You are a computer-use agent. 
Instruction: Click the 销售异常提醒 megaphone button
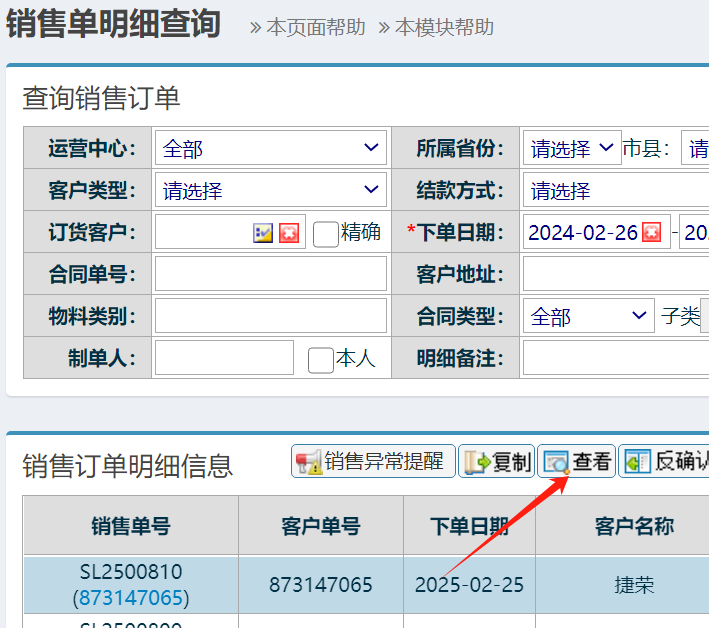pos(374,461)
